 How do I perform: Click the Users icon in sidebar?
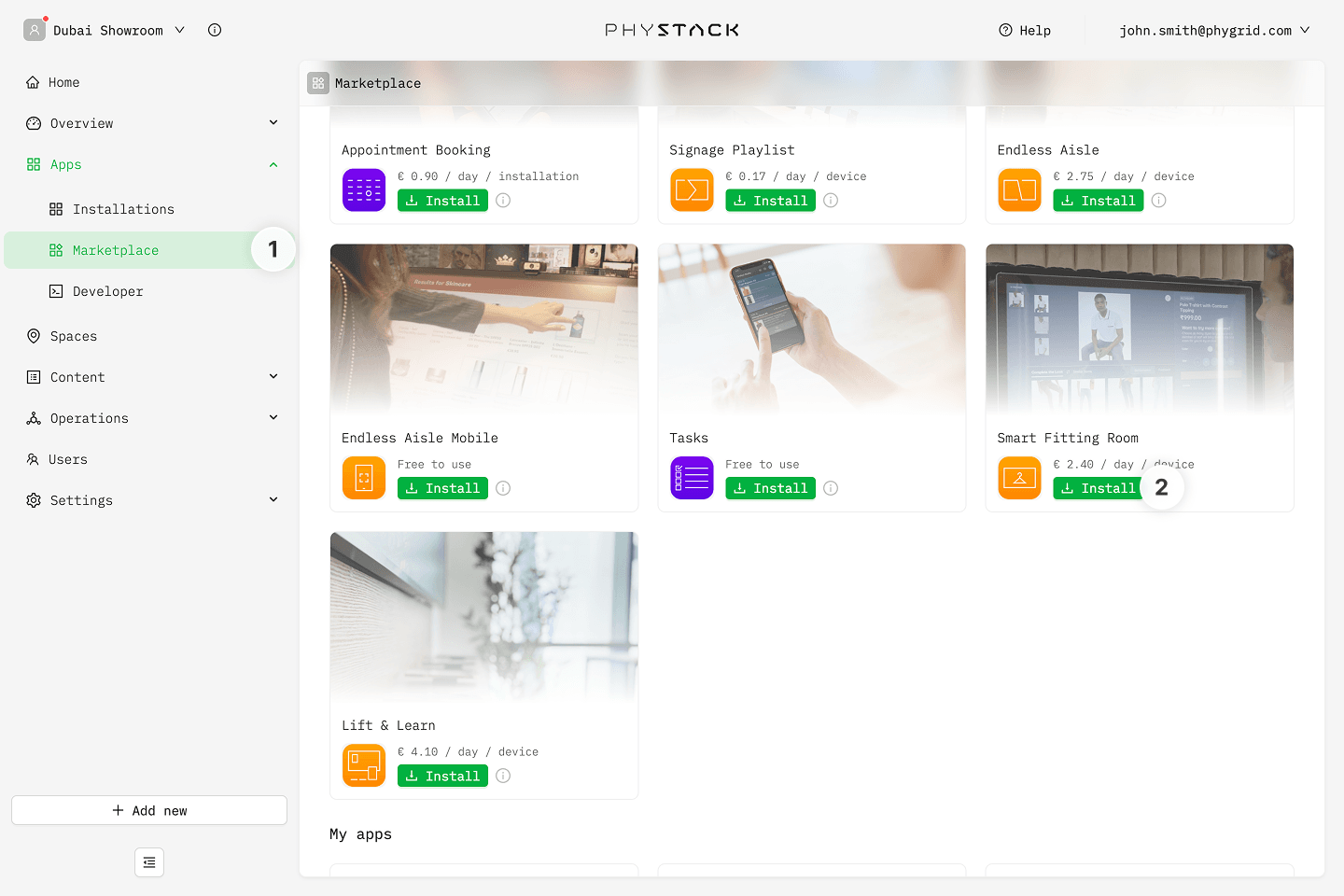point(33,459)
